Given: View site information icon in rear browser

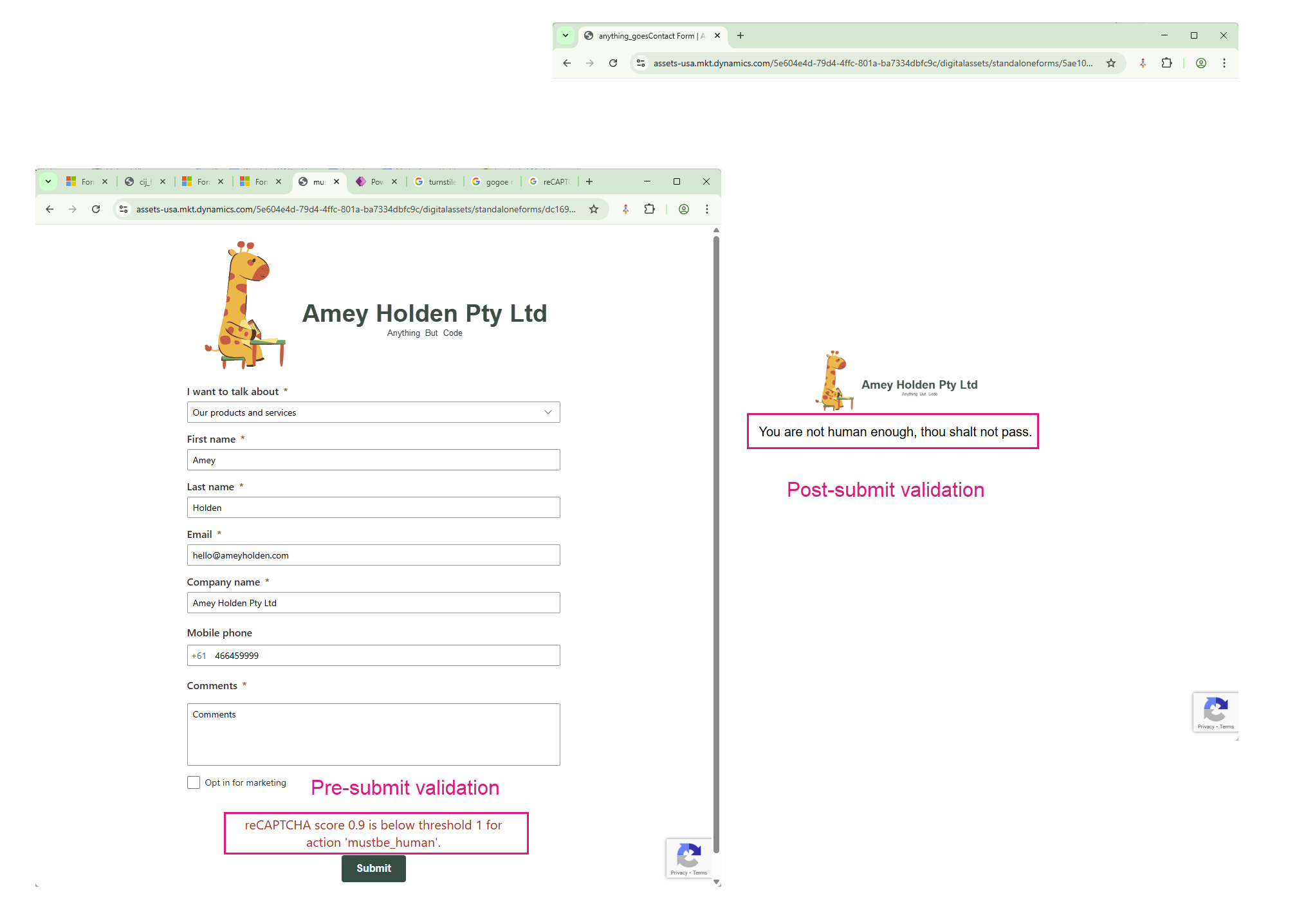Looking at the screenshot, I should click(641, 63).
